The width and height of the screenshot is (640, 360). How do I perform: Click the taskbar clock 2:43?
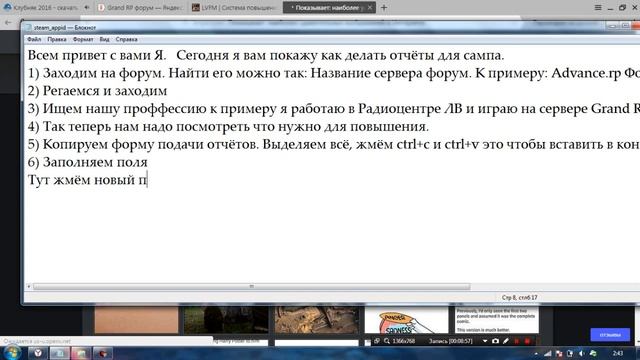(618, 353)
